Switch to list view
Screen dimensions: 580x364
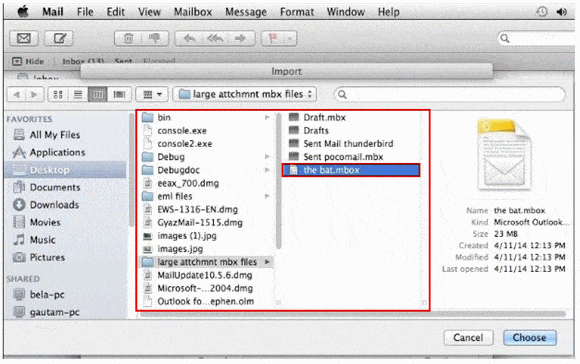(x=78, y=95)
